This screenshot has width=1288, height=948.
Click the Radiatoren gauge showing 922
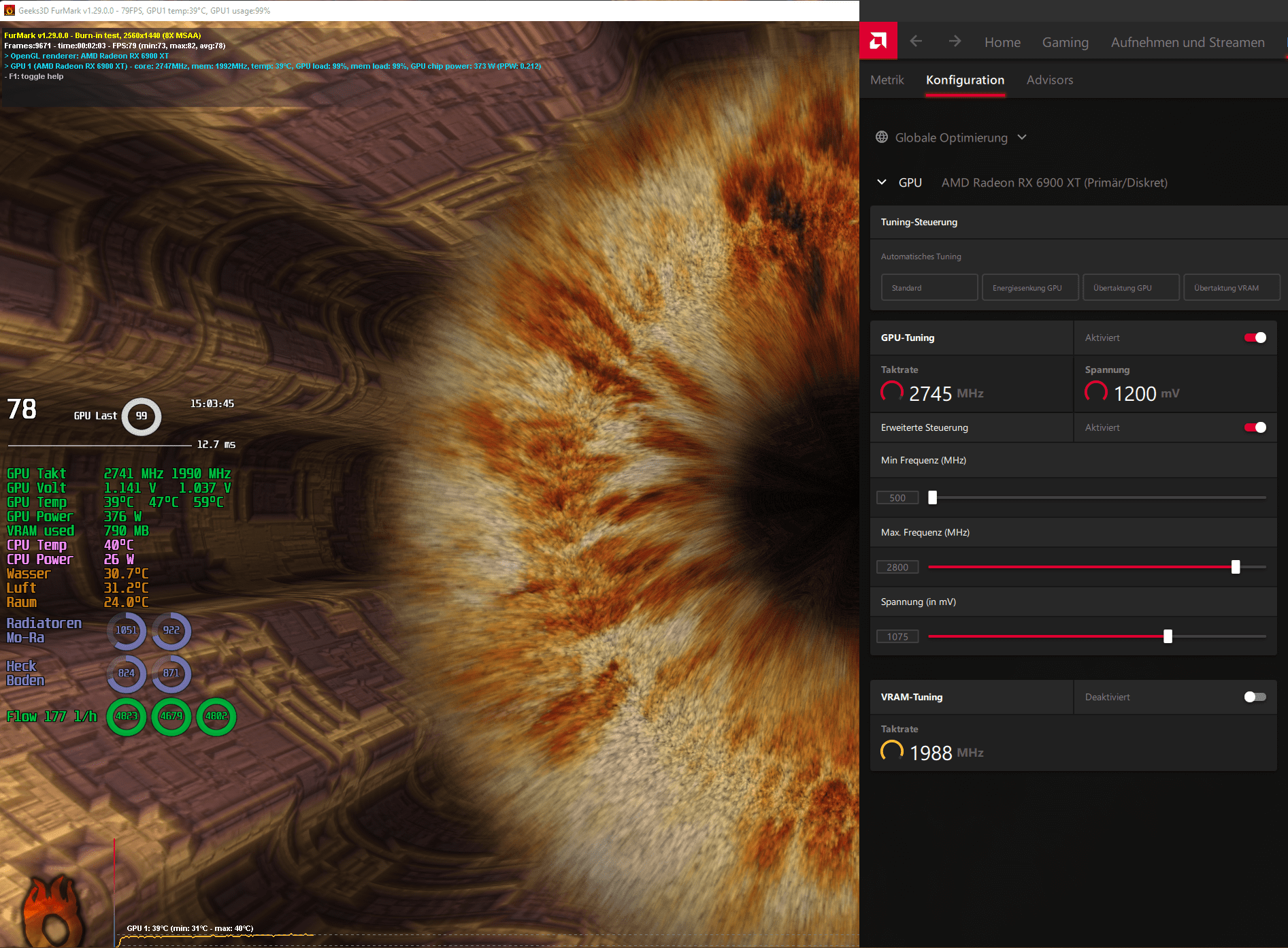(x=171, y=630)
